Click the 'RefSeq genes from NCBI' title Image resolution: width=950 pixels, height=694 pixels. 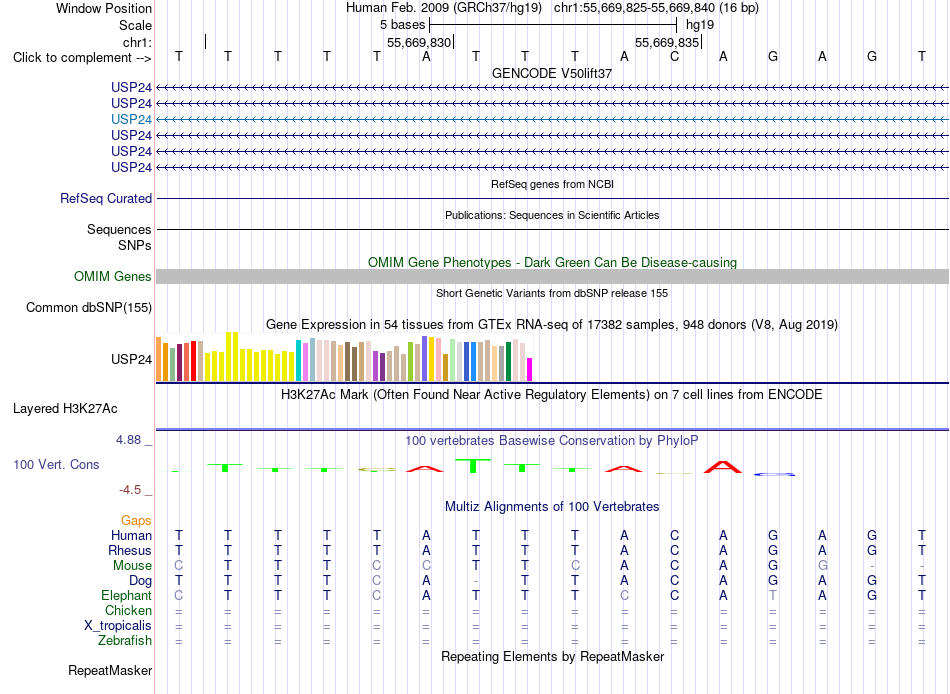(552, 184)
